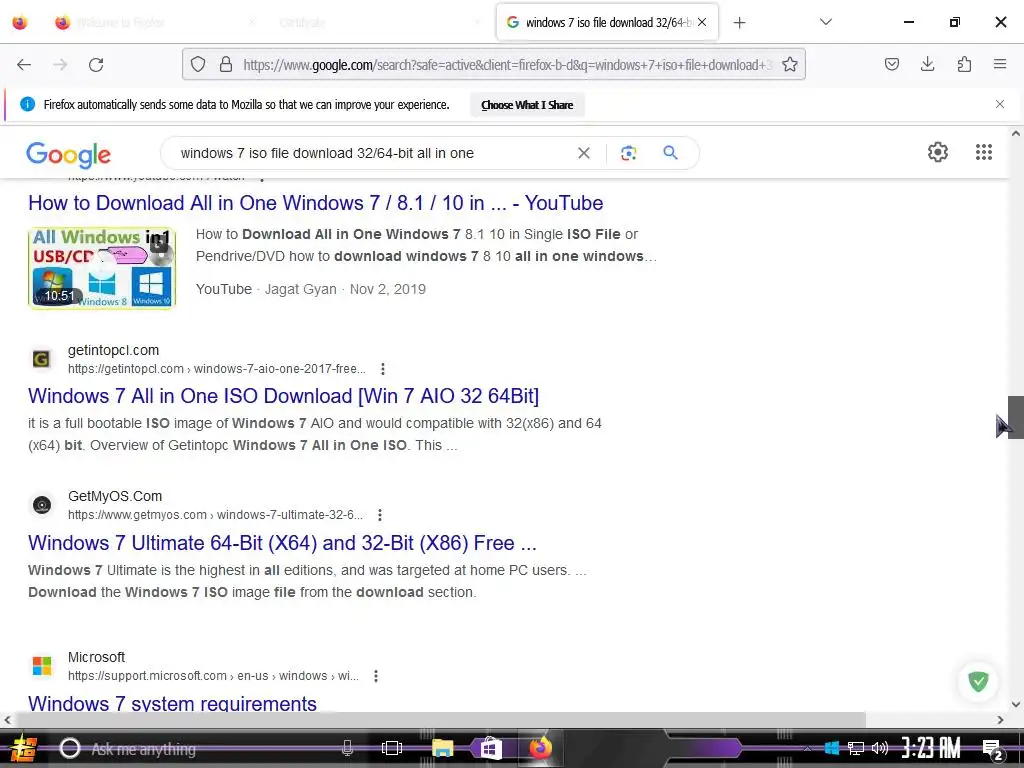
Task: Switch to the Welcome to Firefox tab
Action: [156, 22]
